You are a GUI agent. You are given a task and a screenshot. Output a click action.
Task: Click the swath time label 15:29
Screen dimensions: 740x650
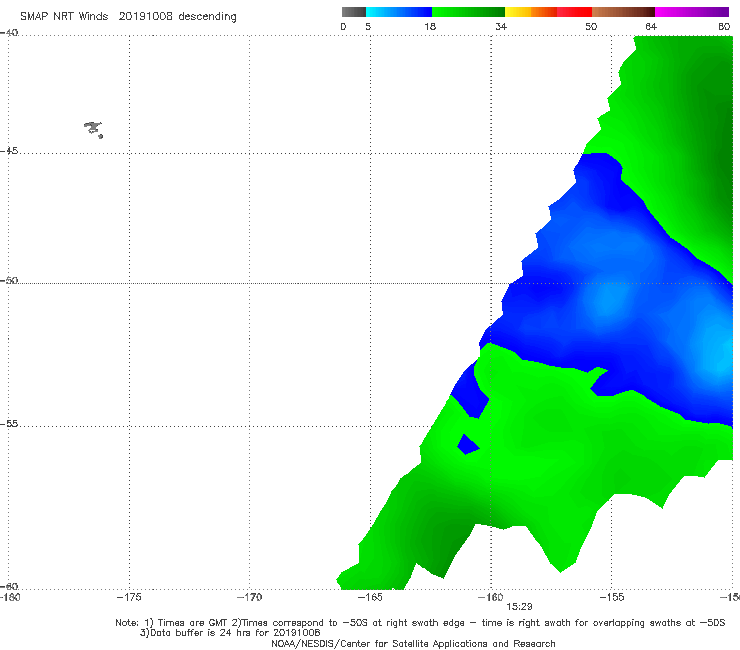pos(519,607)
